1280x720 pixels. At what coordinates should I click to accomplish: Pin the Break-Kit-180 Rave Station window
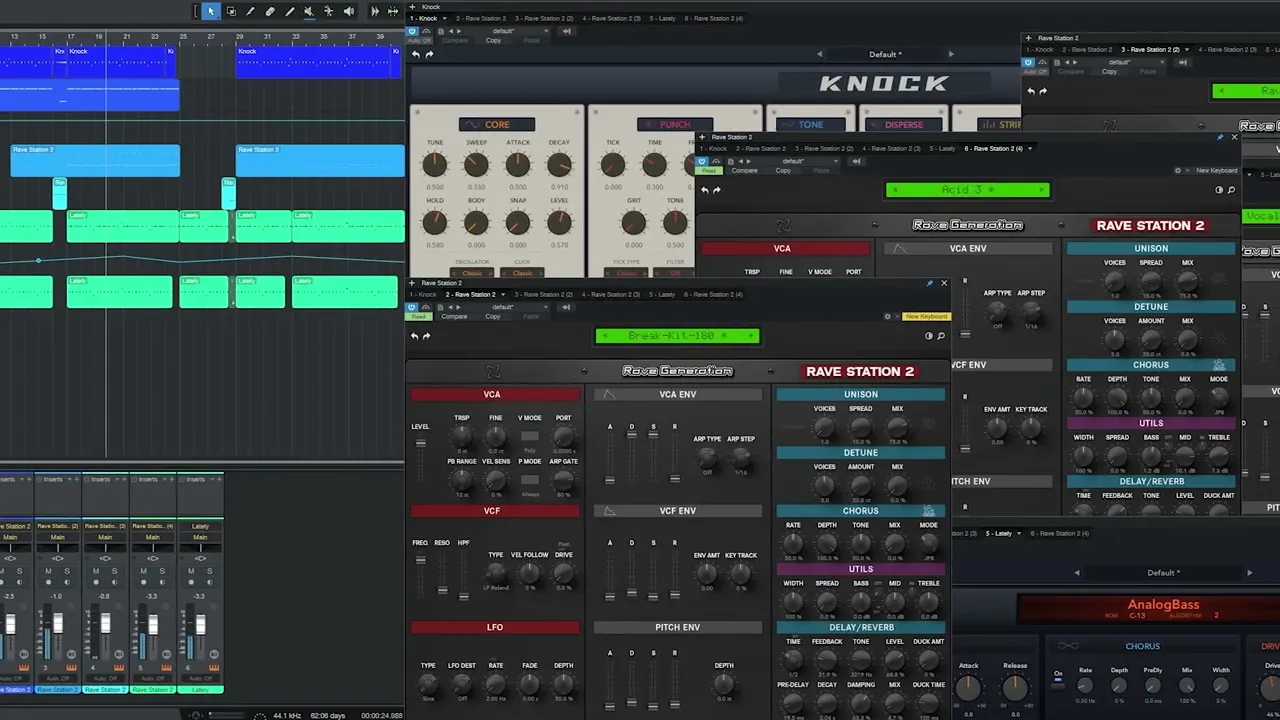929,283
